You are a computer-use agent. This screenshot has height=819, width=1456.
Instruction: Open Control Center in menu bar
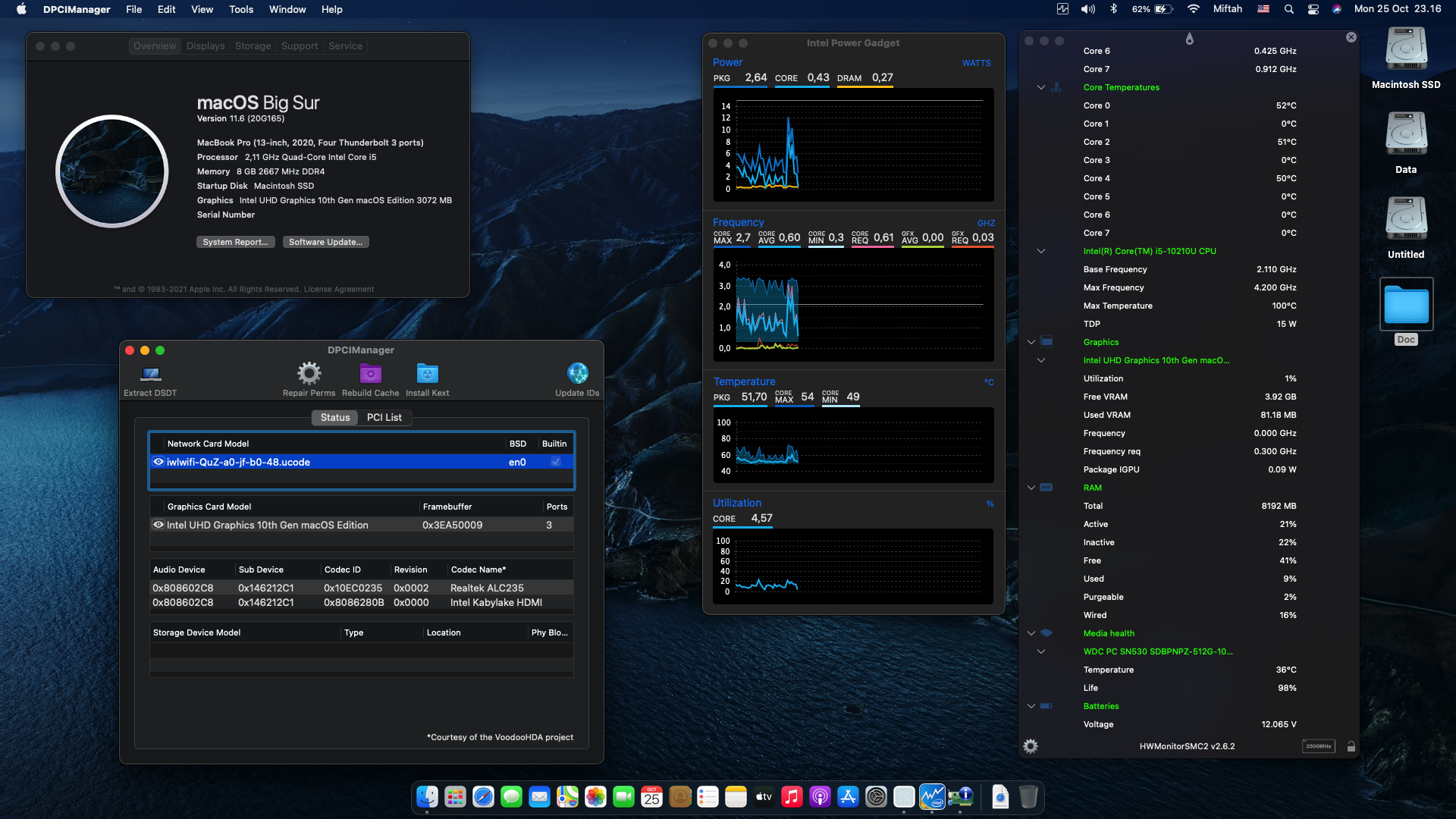tap(1313, 9)
